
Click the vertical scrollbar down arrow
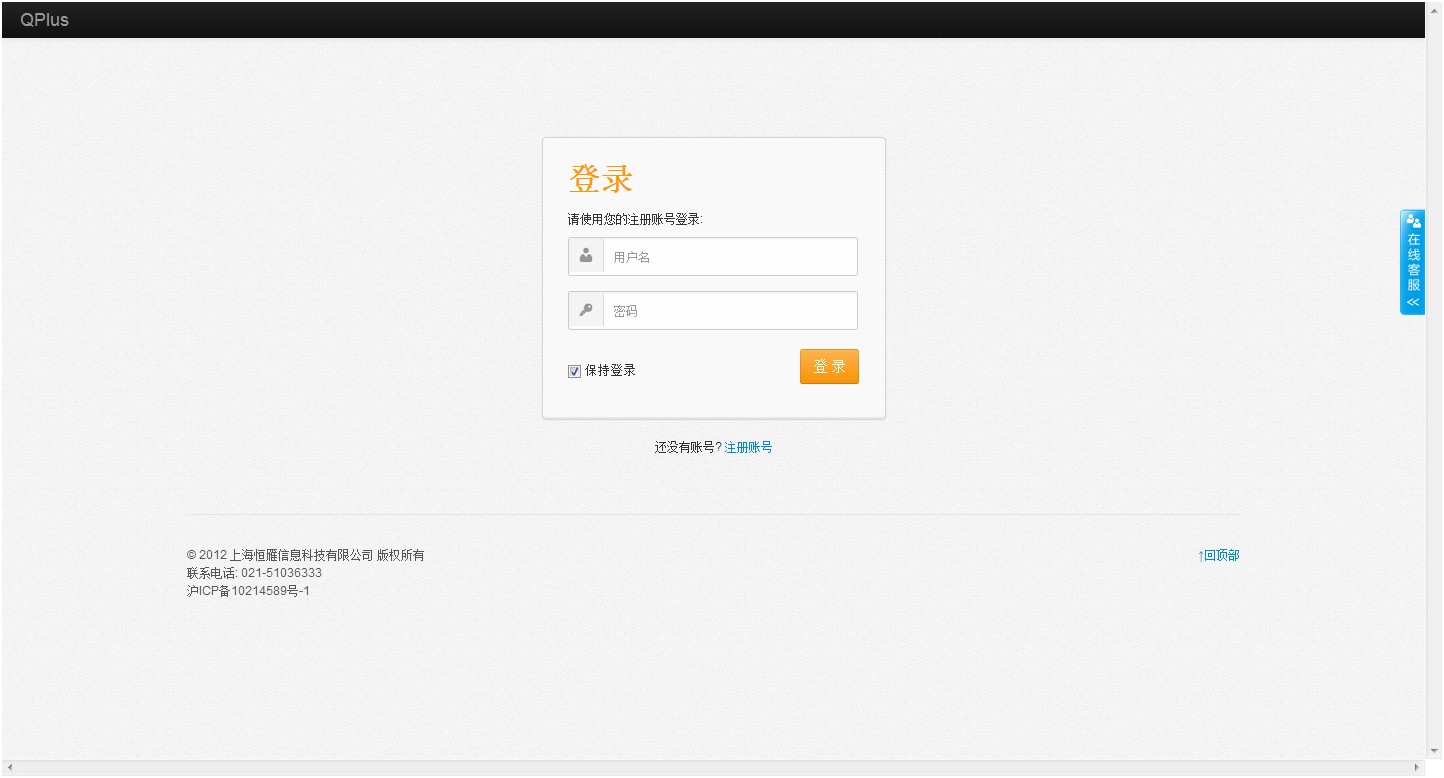click(1434, 750)
